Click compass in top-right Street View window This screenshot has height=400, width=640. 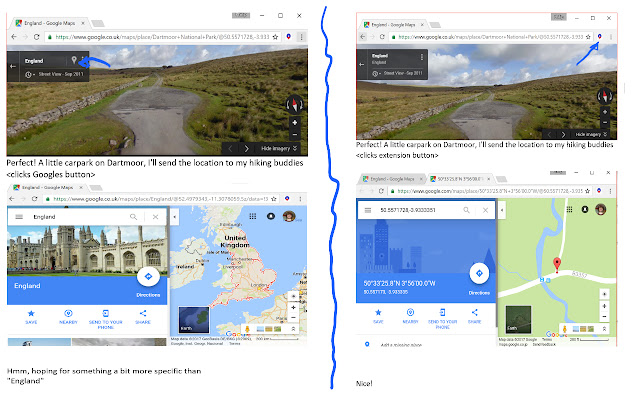coord(604,96)
